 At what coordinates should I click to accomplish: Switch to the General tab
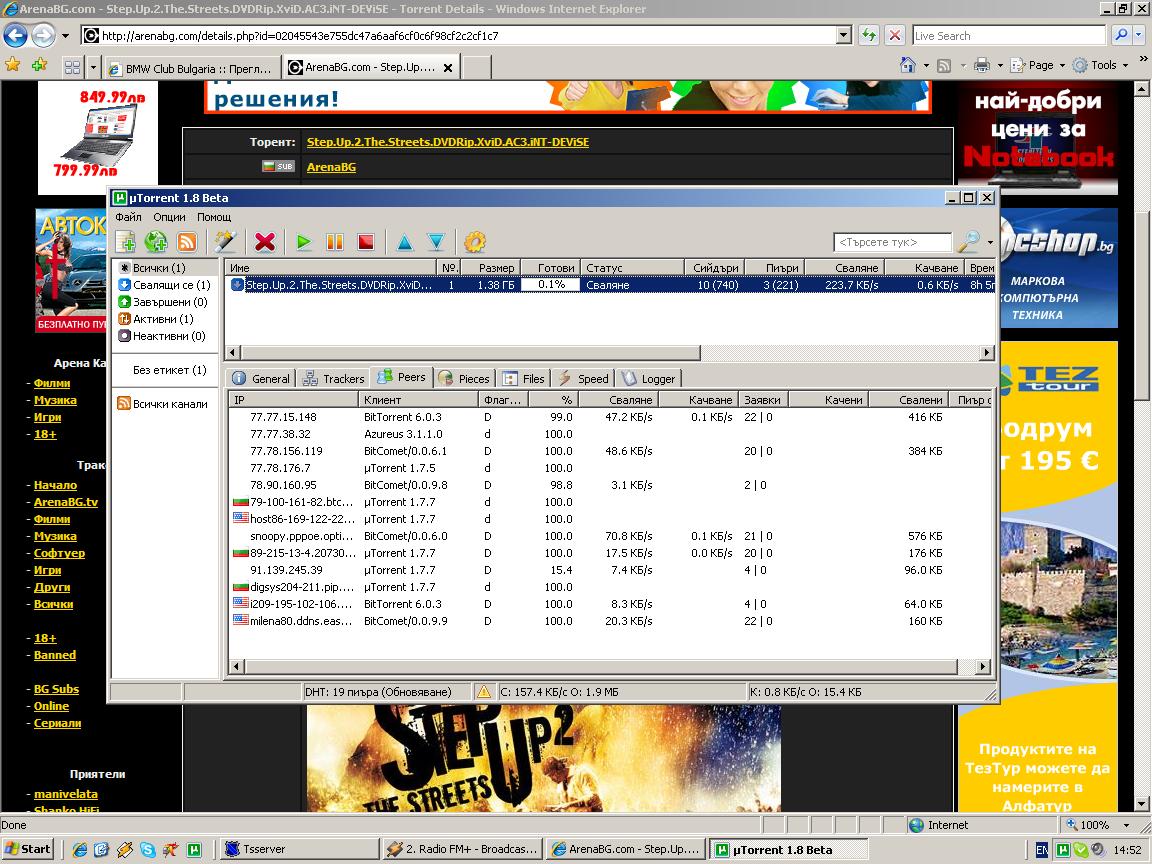pyautogui.click(x=261, y=378)
